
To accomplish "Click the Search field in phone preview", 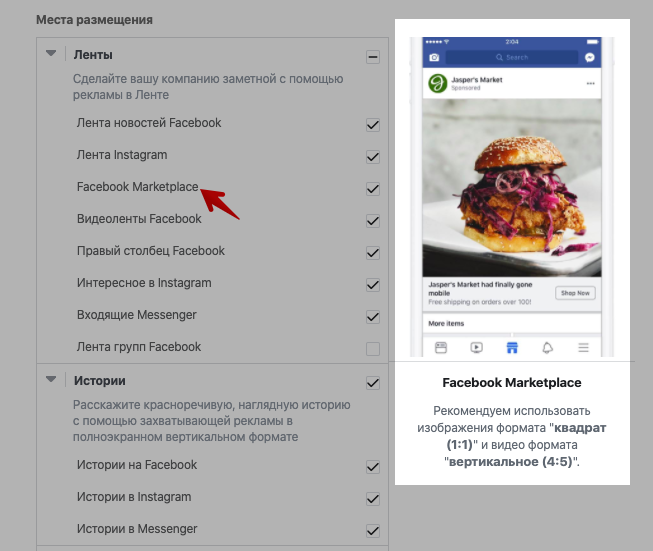I will coord(512,57).
